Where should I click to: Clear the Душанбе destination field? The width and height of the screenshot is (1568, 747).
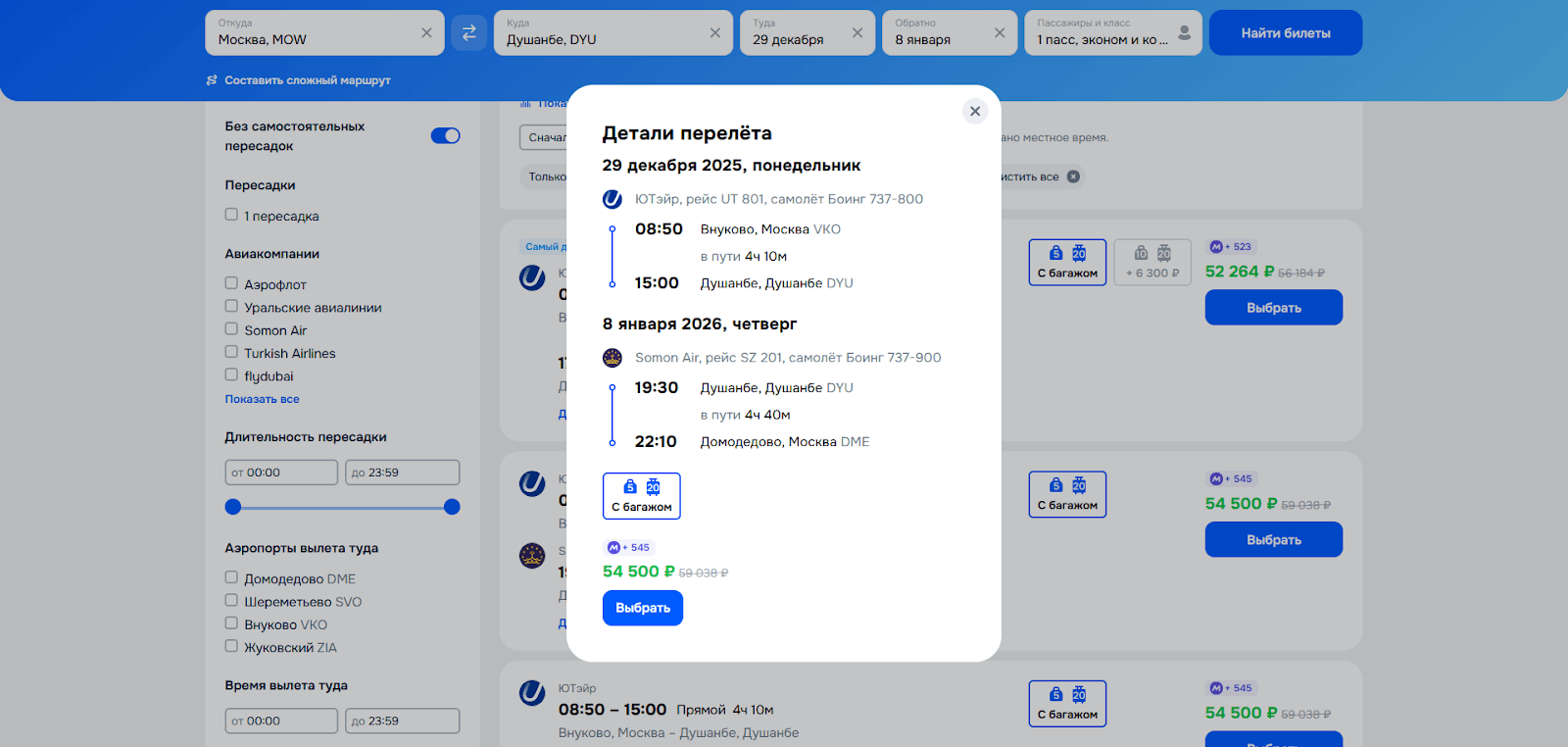pos(714,32)
